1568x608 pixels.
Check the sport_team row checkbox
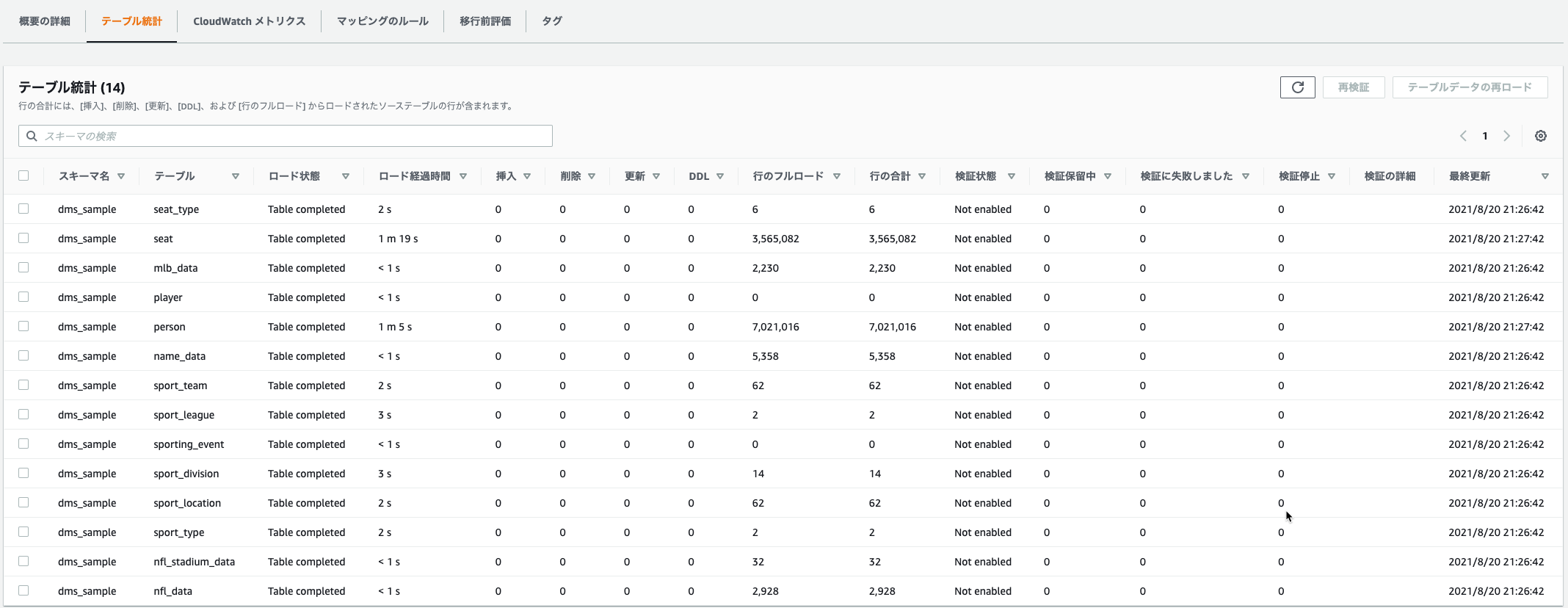tap(23, 385)
